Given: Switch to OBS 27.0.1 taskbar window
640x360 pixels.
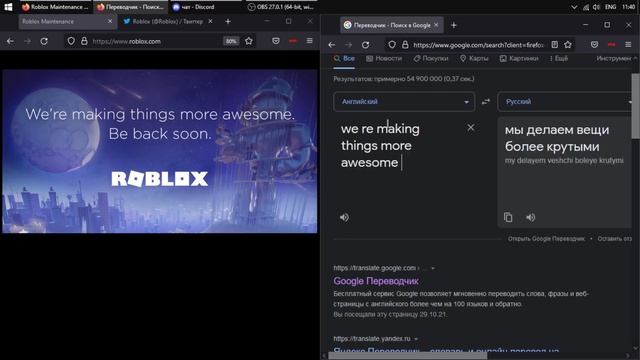Looking at the screenshot, I should (282, 7).
